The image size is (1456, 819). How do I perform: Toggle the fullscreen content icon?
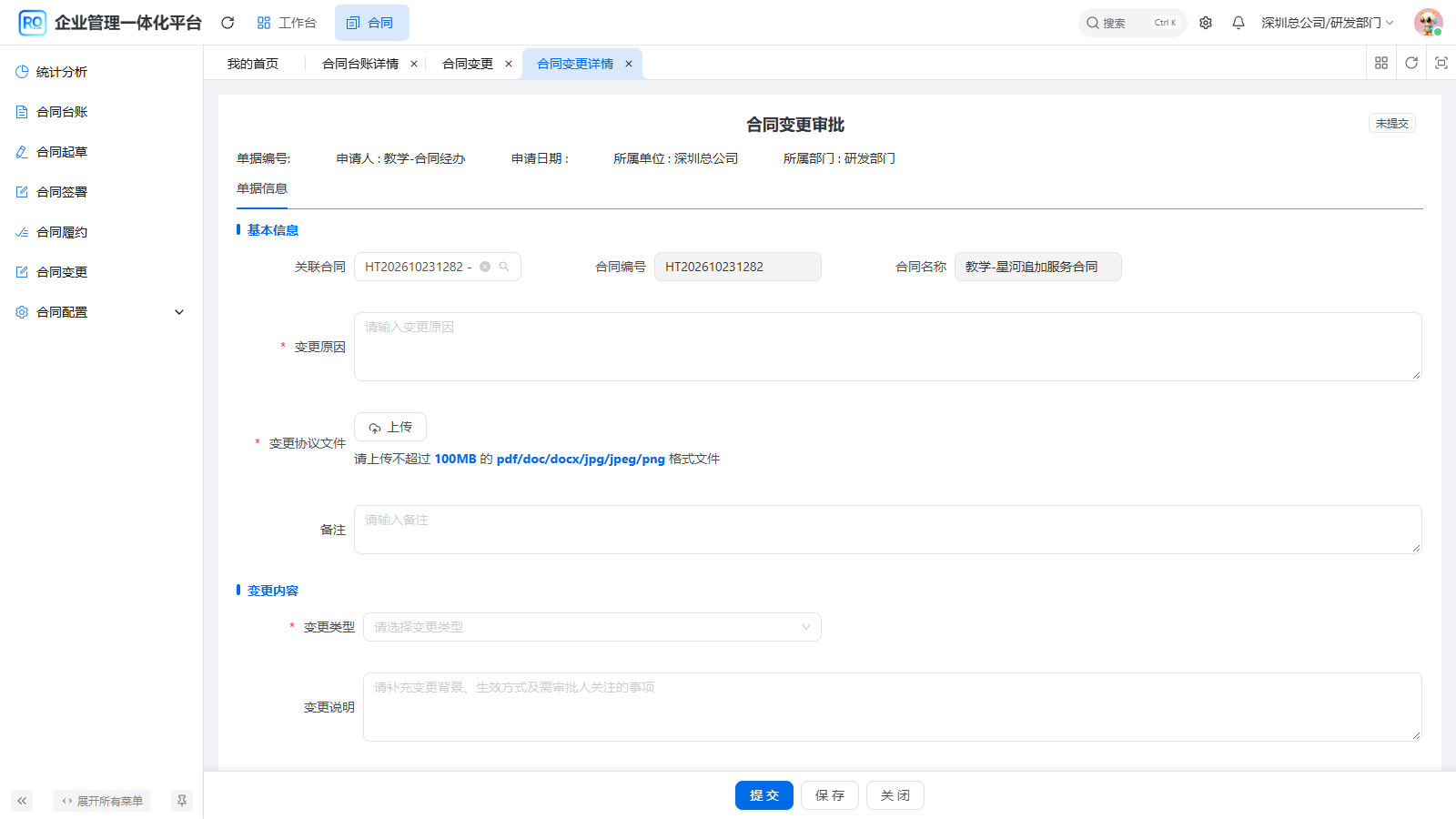coord(1441,63)
